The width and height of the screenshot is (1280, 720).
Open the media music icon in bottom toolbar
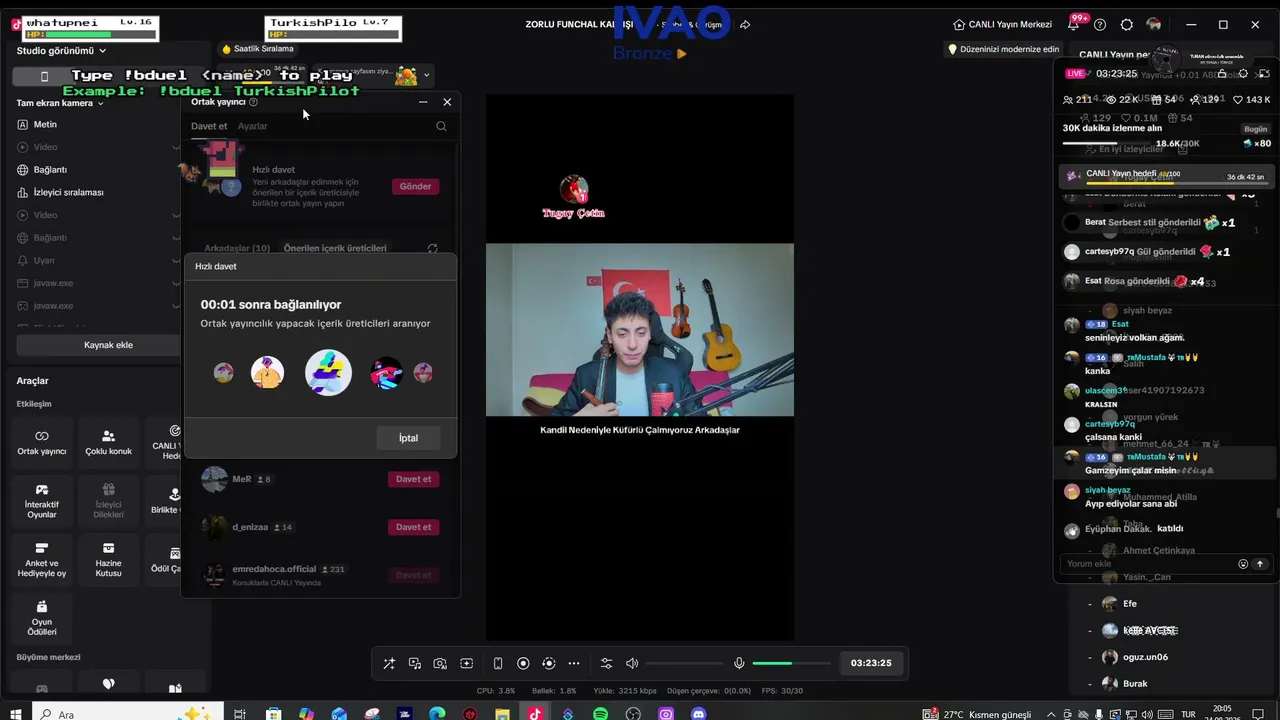[415, 663]
